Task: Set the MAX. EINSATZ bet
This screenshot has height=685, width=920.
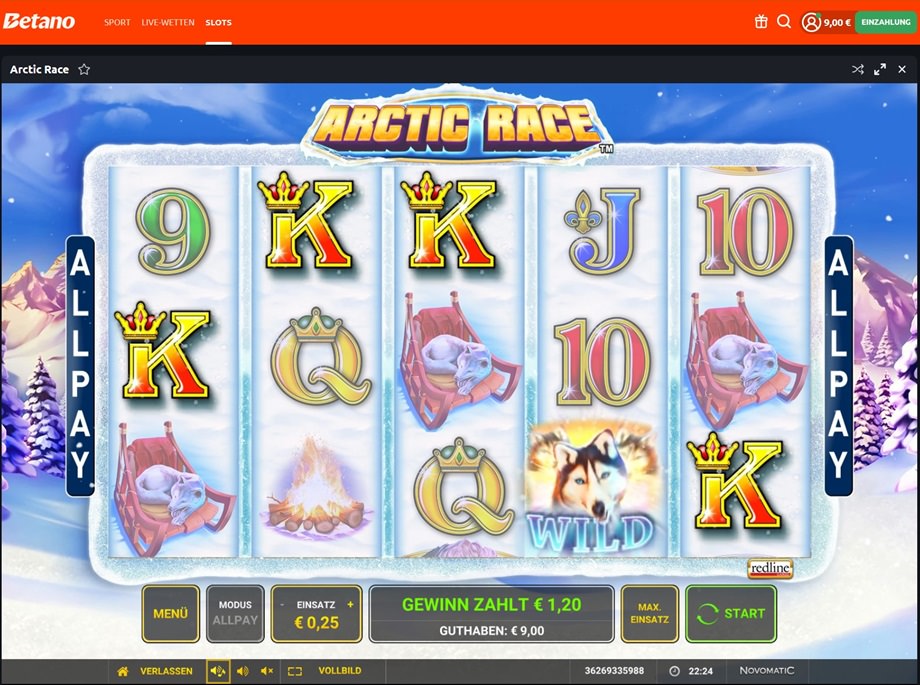Action: point(650,613)
